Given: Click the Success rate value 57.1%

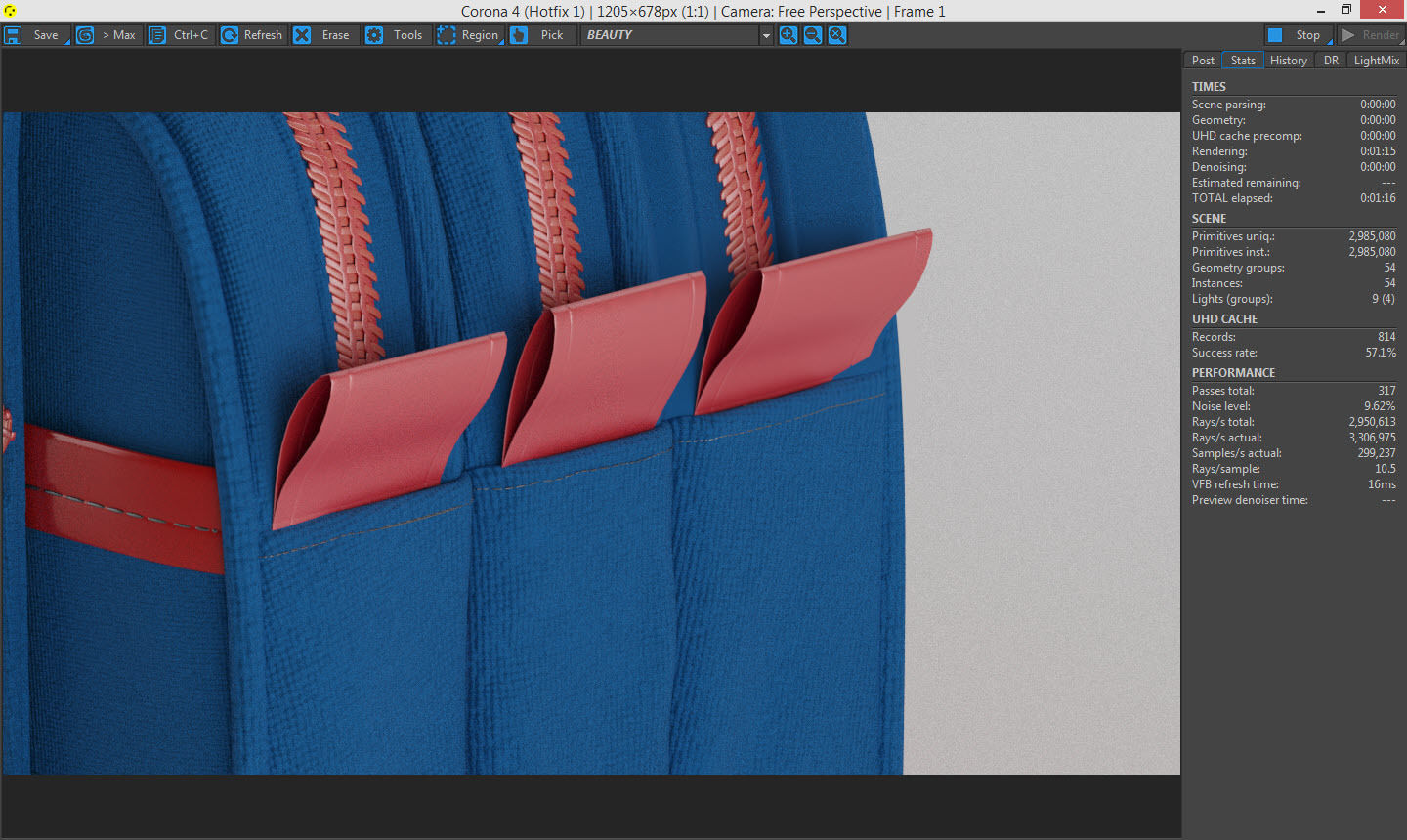Looking at the screenshot, I should point(1381,353).
